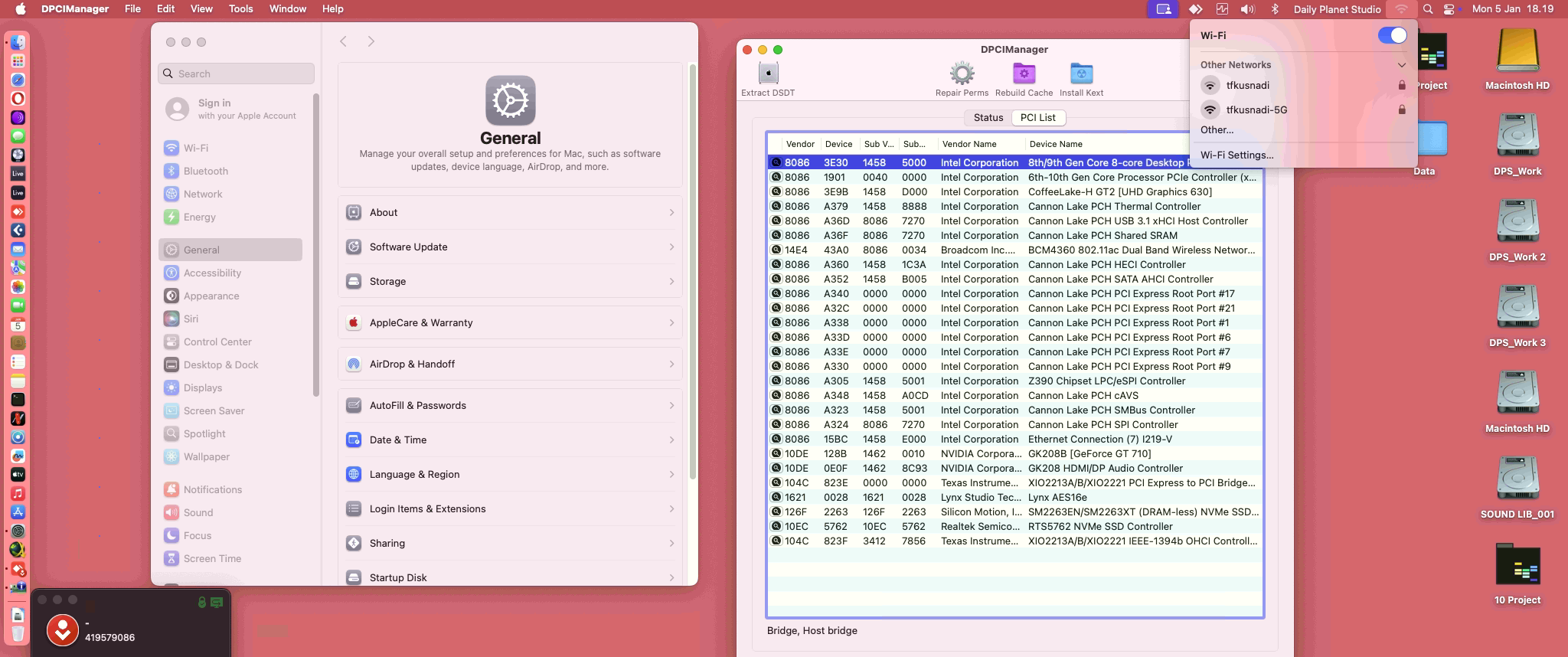Sort PCI list by Device Name column
This screenshot has width=1568, height=657.
coord(1143,144)
